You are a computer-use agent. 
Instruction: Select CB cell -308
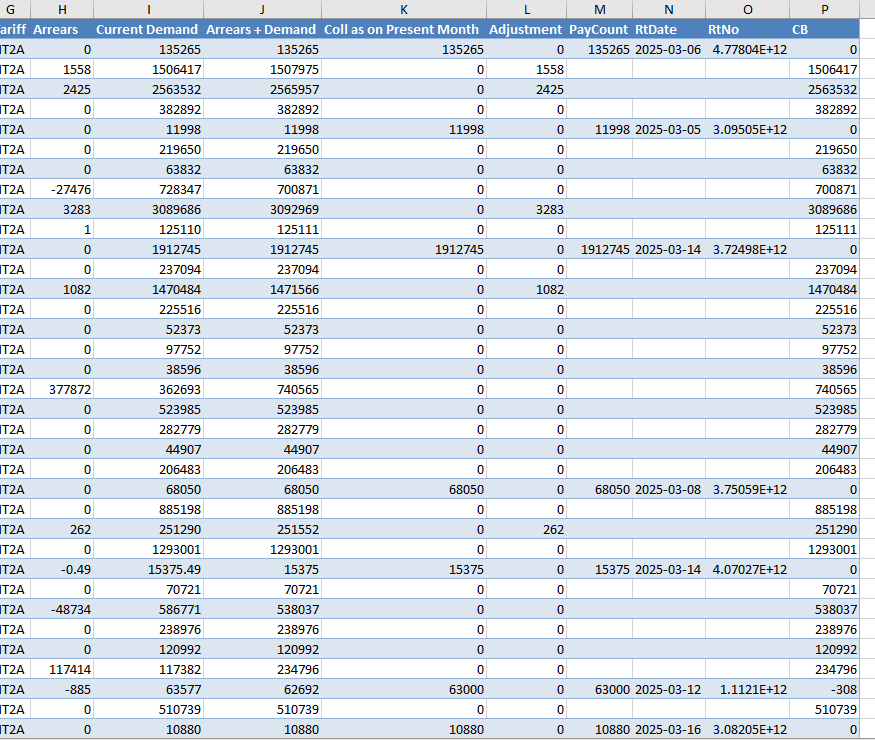point(824,690)
